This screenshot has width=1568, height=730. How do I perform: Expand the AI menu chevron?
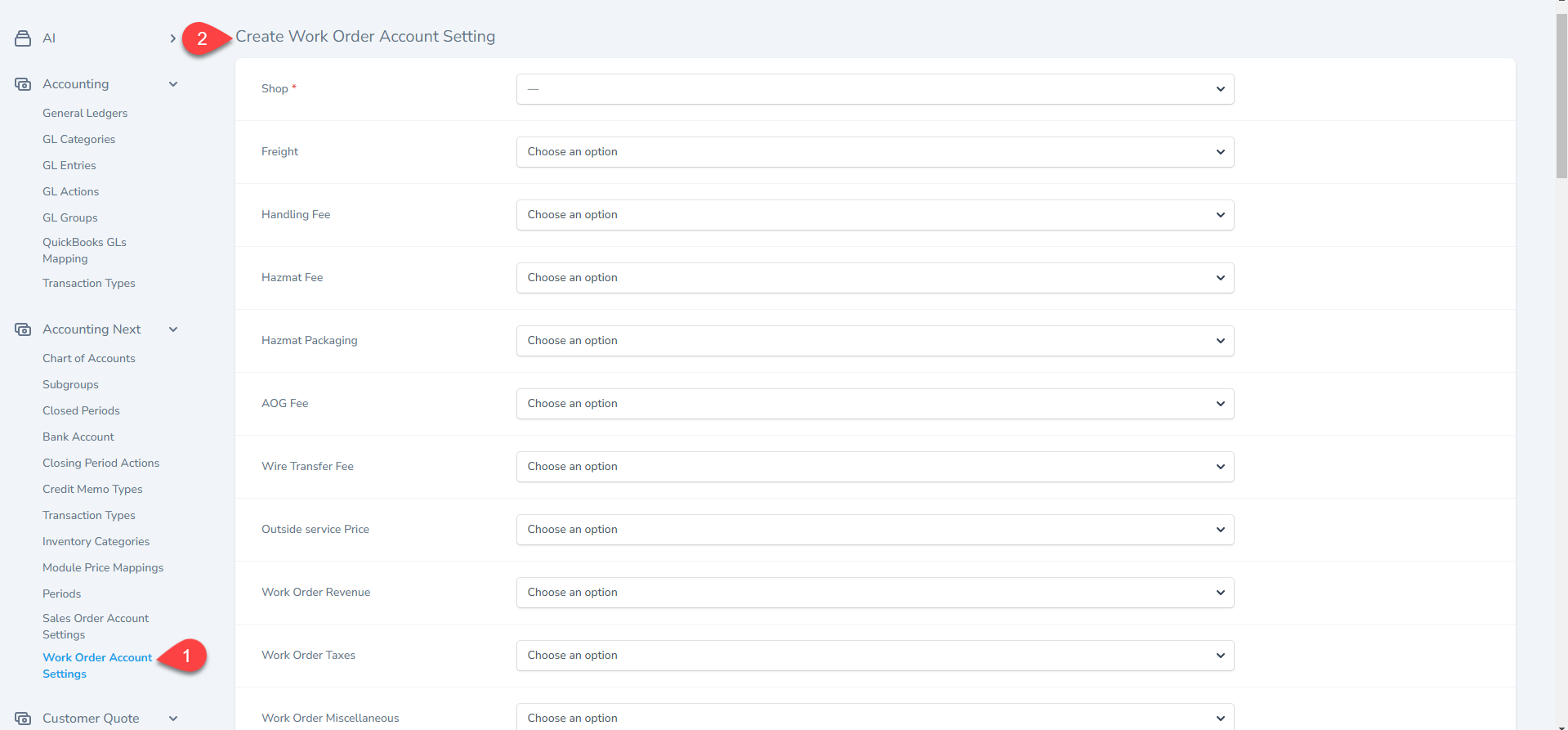coord(172,38)
